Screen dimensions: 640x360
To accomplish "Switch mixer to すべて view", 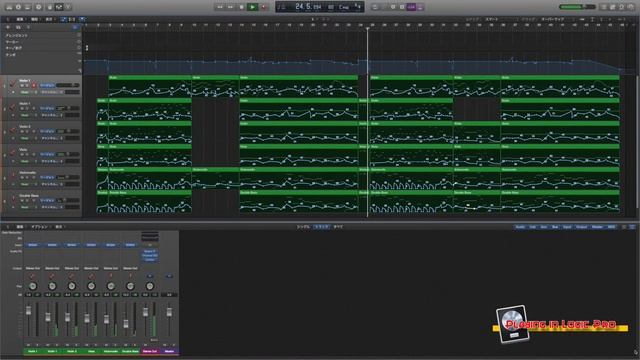I will (x=338, y=227).
